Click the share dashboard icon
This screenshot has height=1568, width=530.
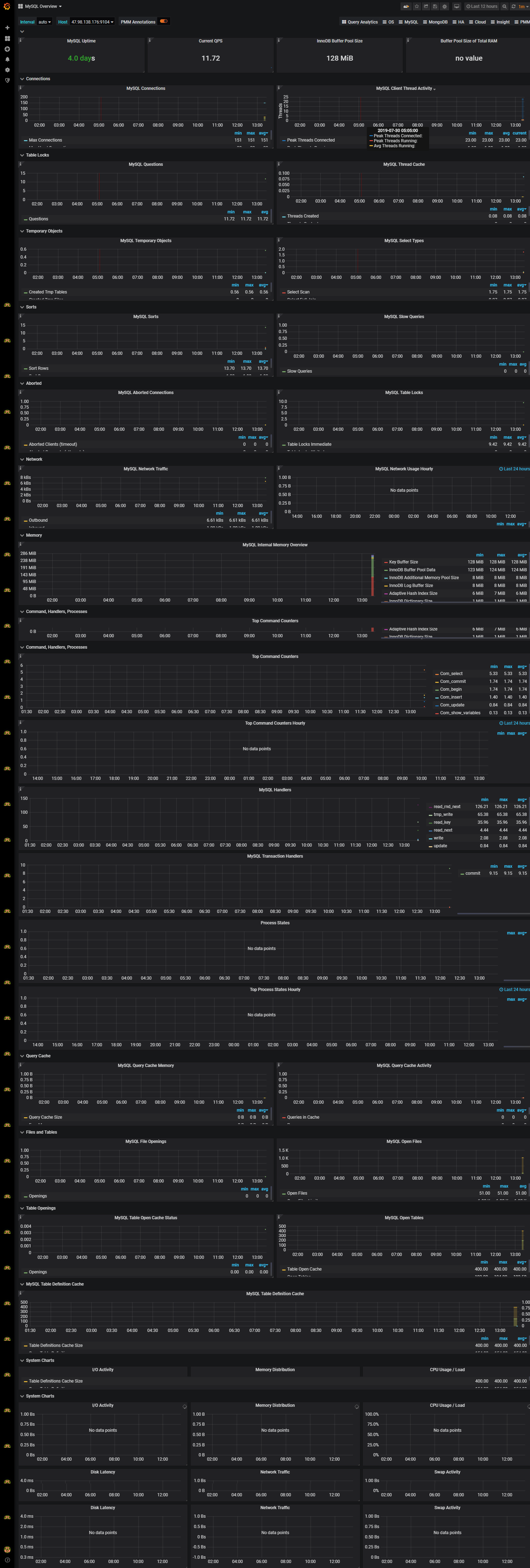(x=426, y=6)
